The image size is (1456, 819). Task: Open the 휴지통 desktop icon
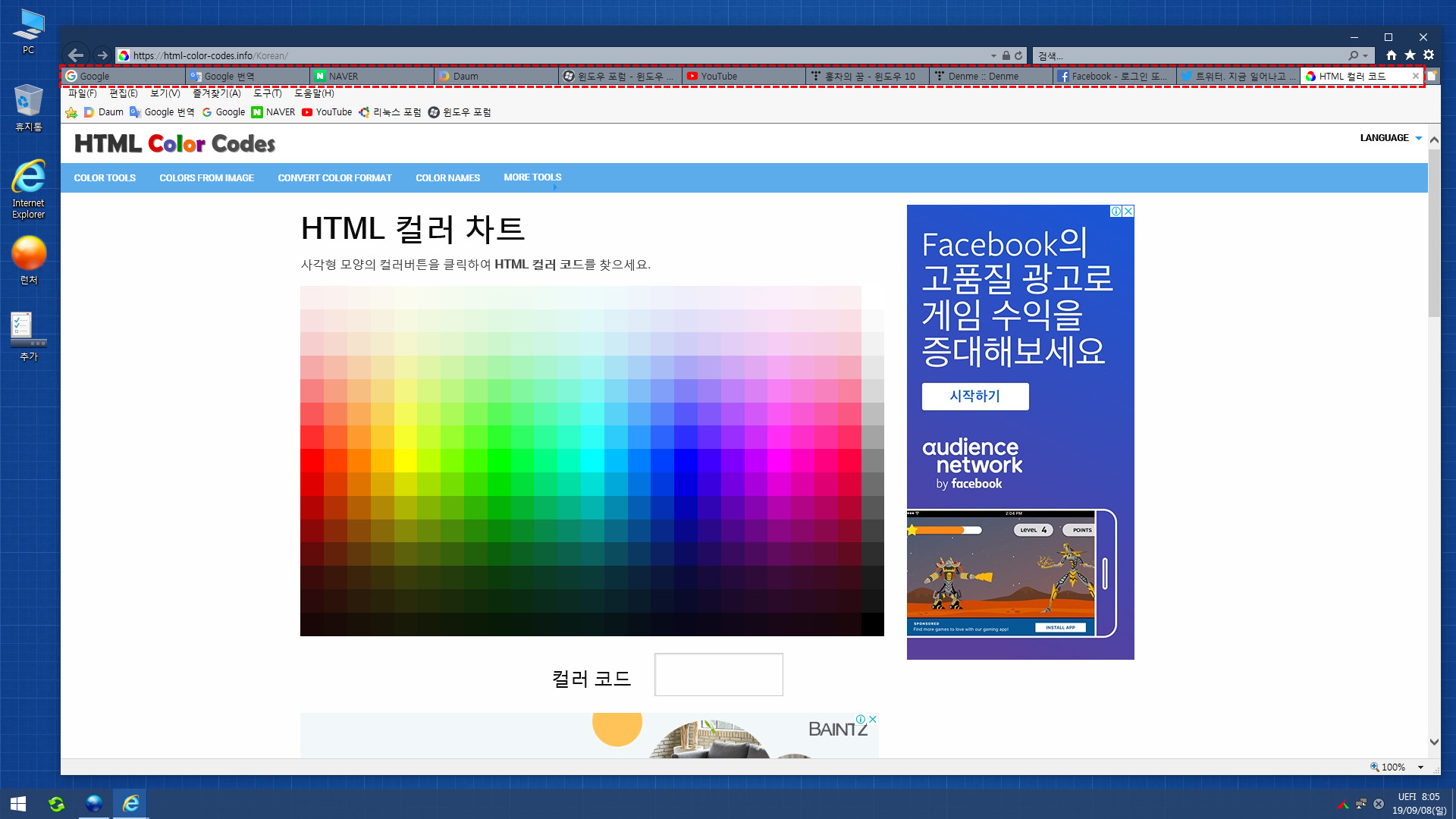(x=28, y=108)
